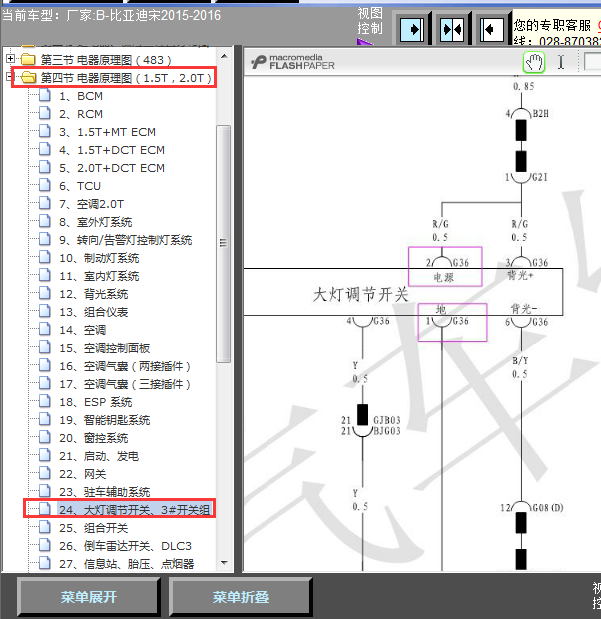
Task: Click the 您的专职客服 text
Action: (x=552, y=25)
